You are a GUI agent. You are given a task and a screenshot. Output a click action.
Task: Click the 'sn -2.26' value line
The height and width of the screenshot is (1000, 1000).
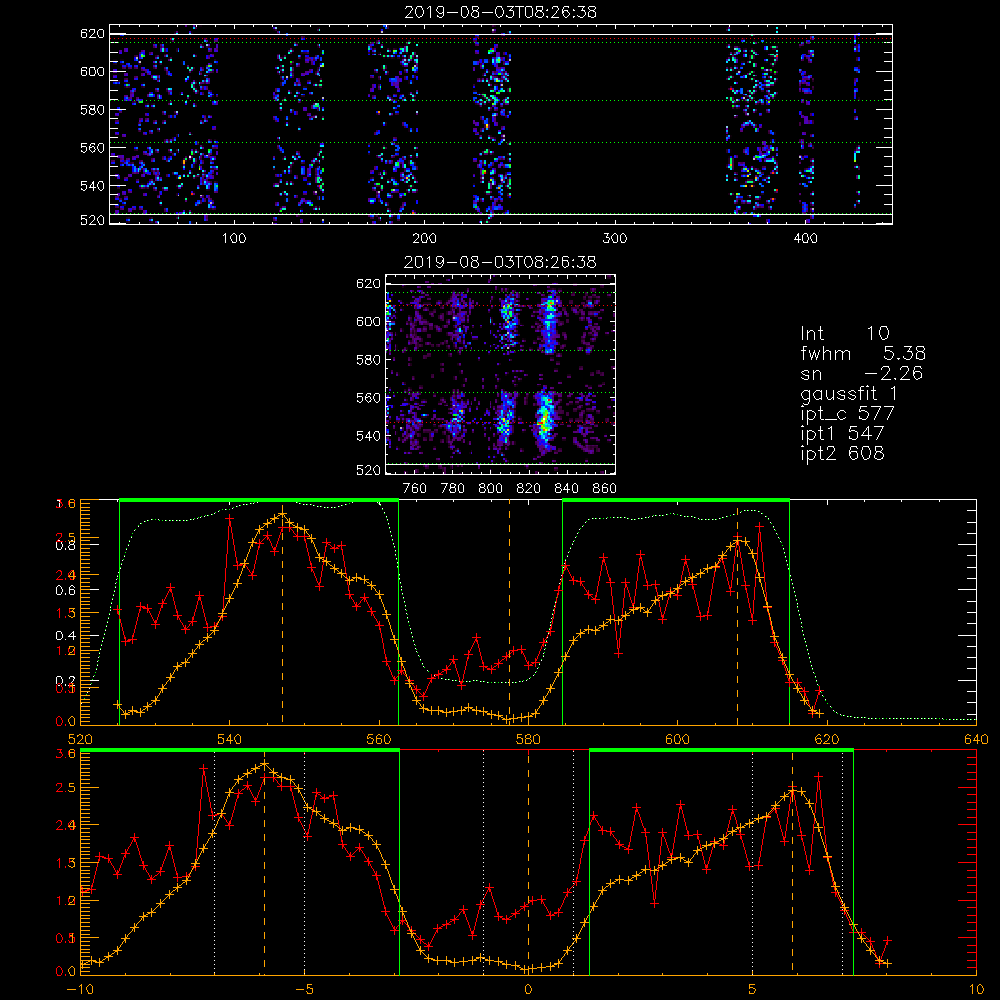point(861,373)
